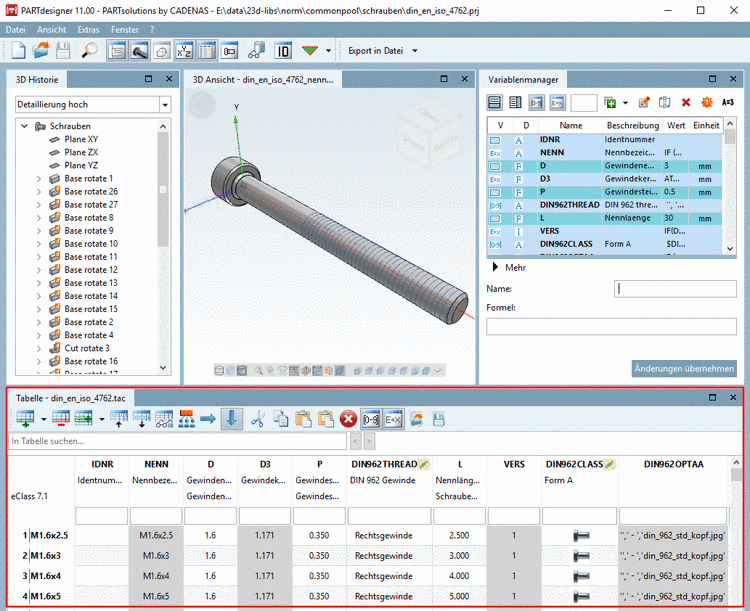Click the magnifier search icon in main toolbar
The height and width of the screenshot is (611, 750).
89,50
